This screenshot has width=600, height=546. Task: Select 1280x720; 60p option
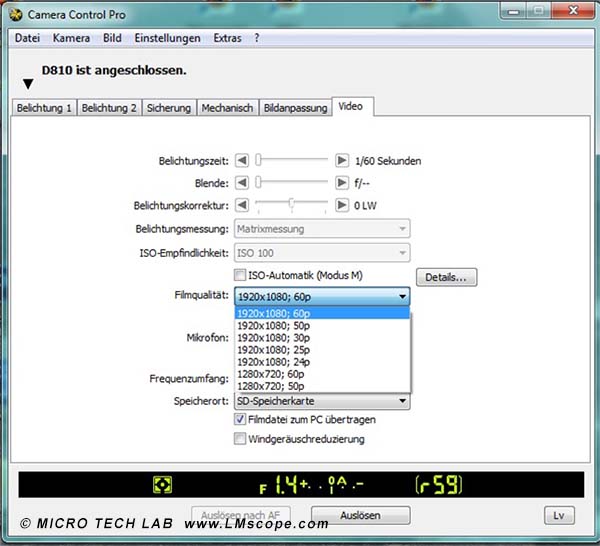[x=322, y=374]
